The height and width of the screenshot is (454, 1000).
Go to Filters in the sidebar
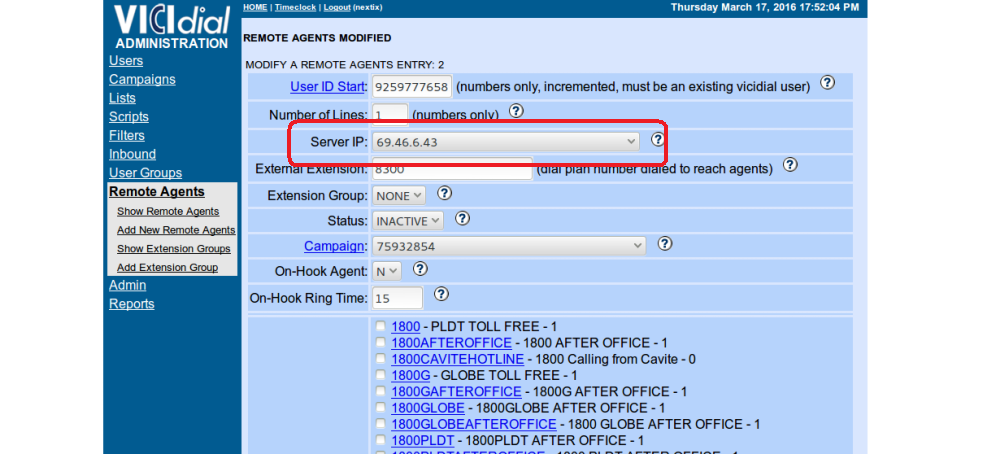127,135
